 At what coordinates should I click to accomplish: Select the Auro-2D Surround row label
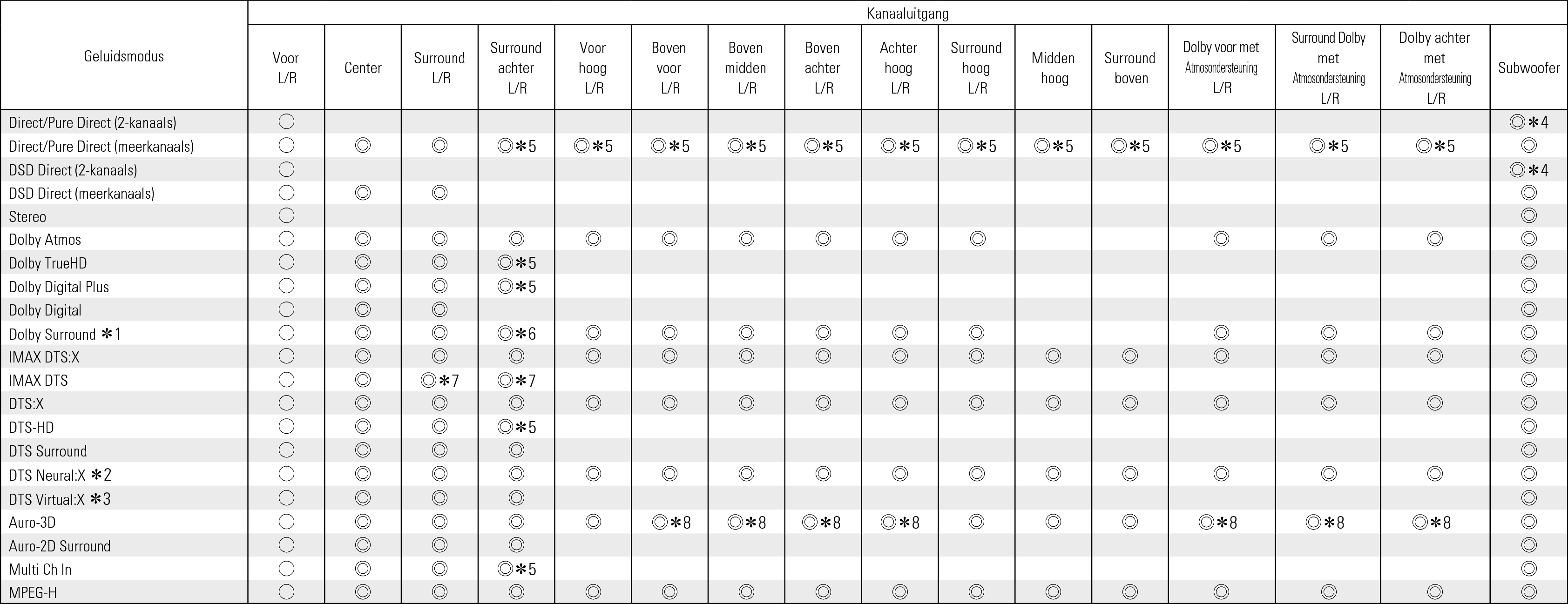coord(60,546)
